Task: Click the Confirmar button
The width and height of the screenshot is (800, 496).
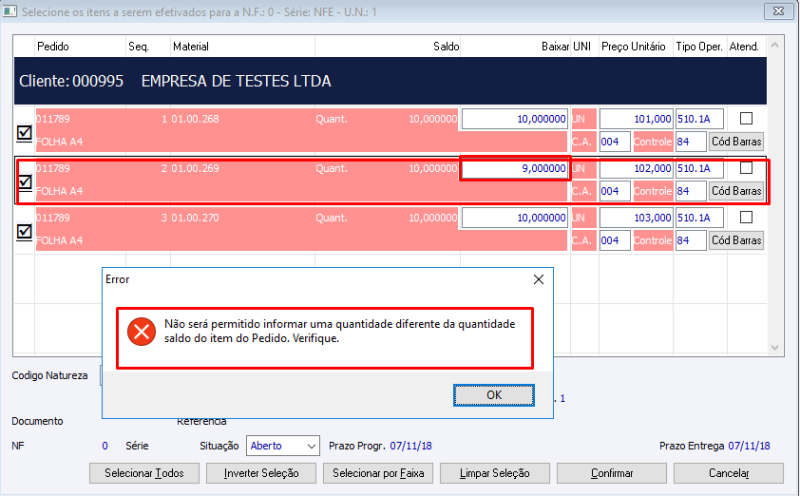Action: point(612,473)
